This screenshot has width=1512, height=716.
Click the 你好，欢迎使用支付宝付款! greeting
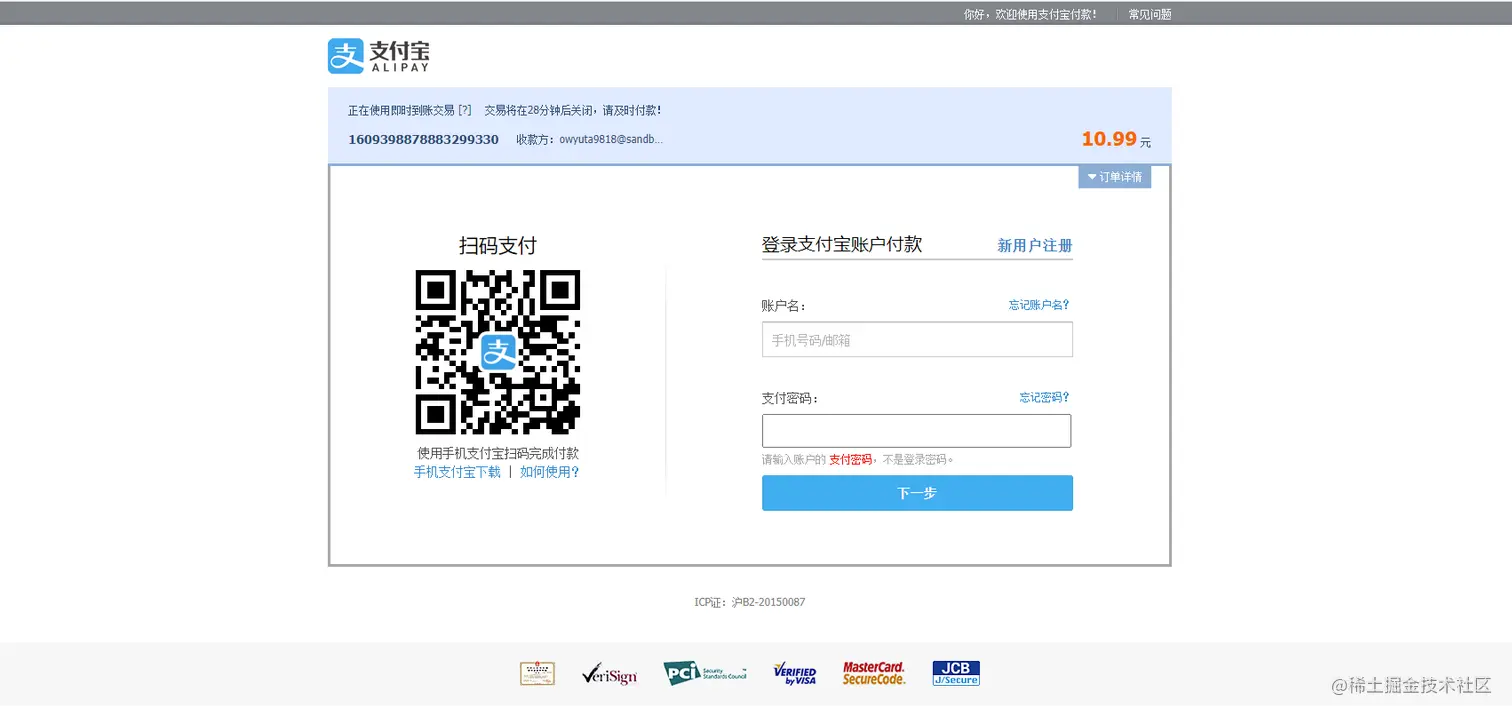point(1030,14)
